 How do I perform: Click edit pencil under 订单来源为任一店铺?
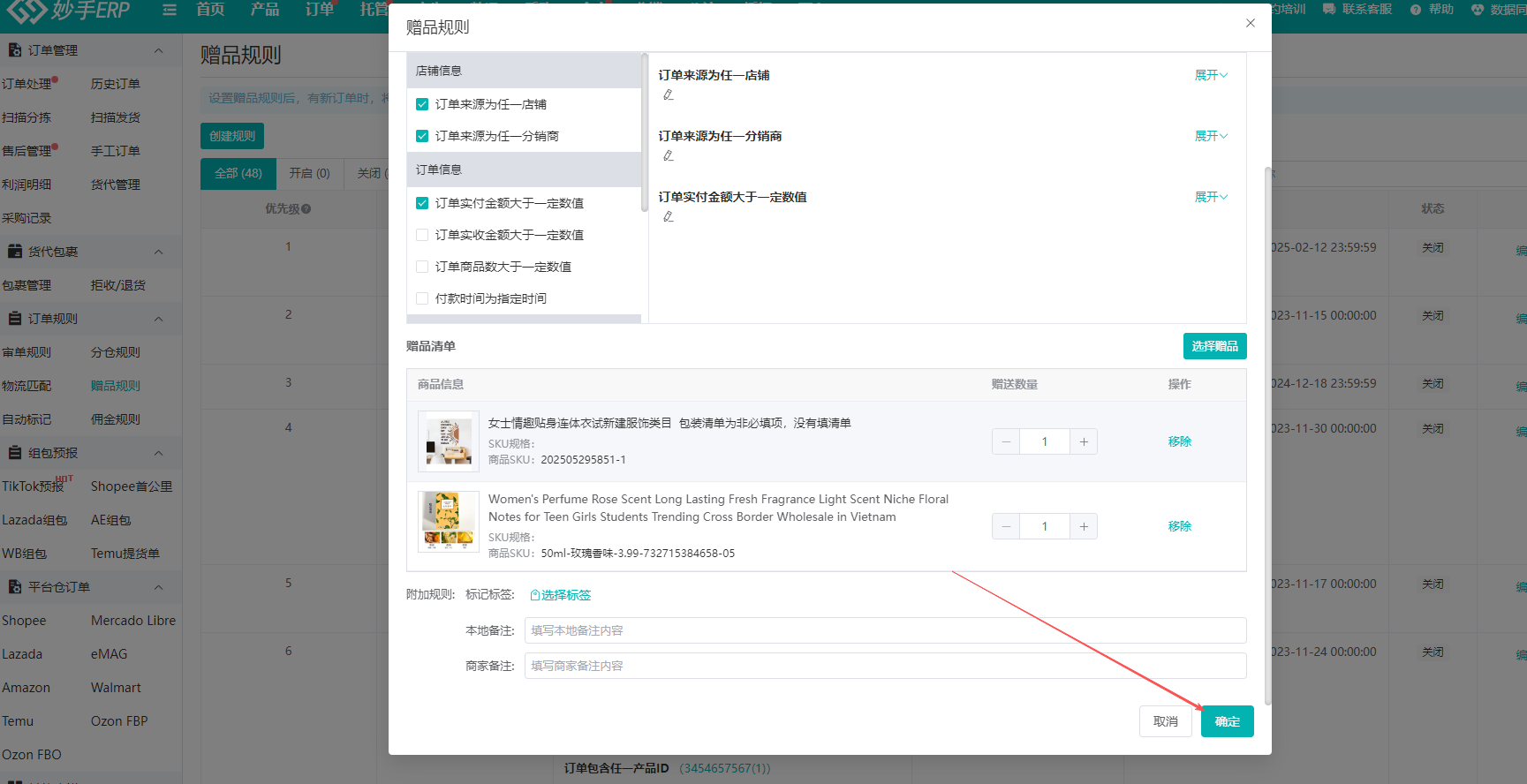(x=669, y=94)
